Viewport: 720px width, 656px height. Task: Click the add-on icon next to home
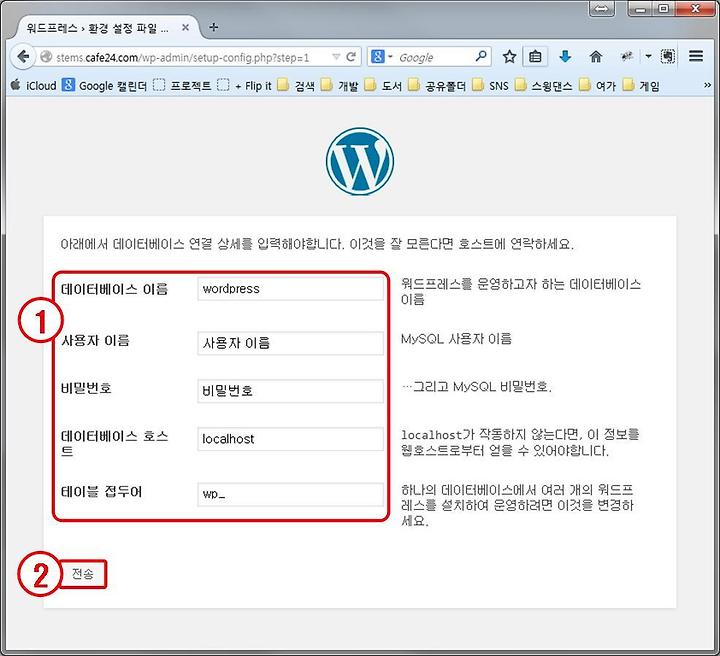pos(626,56)
